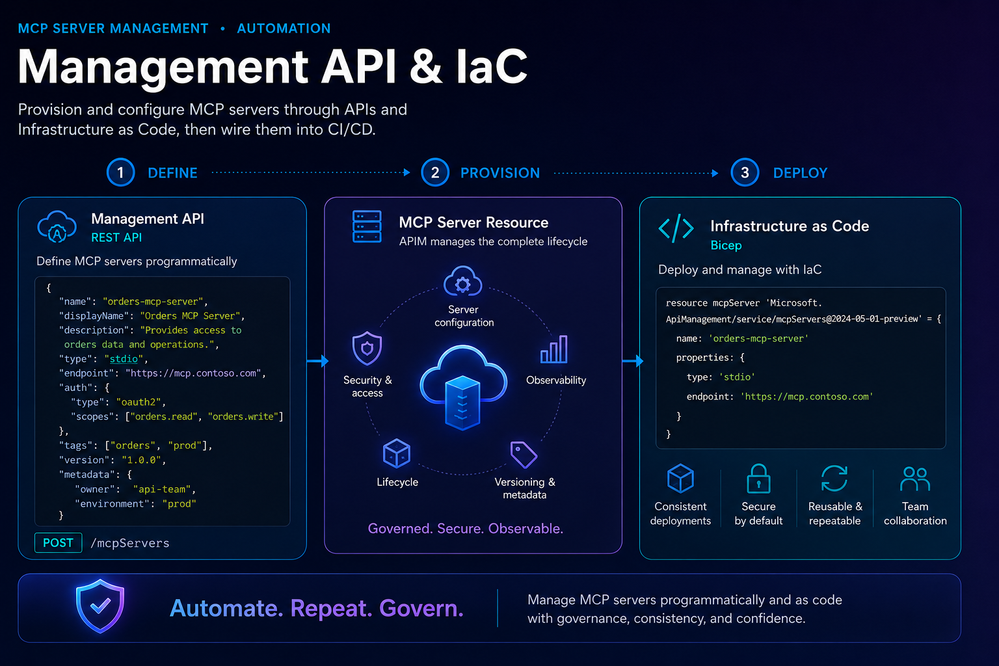This screenshot has width=999, height=666.
Task: Click the PROVISION step heading
Action: (500, 173)
